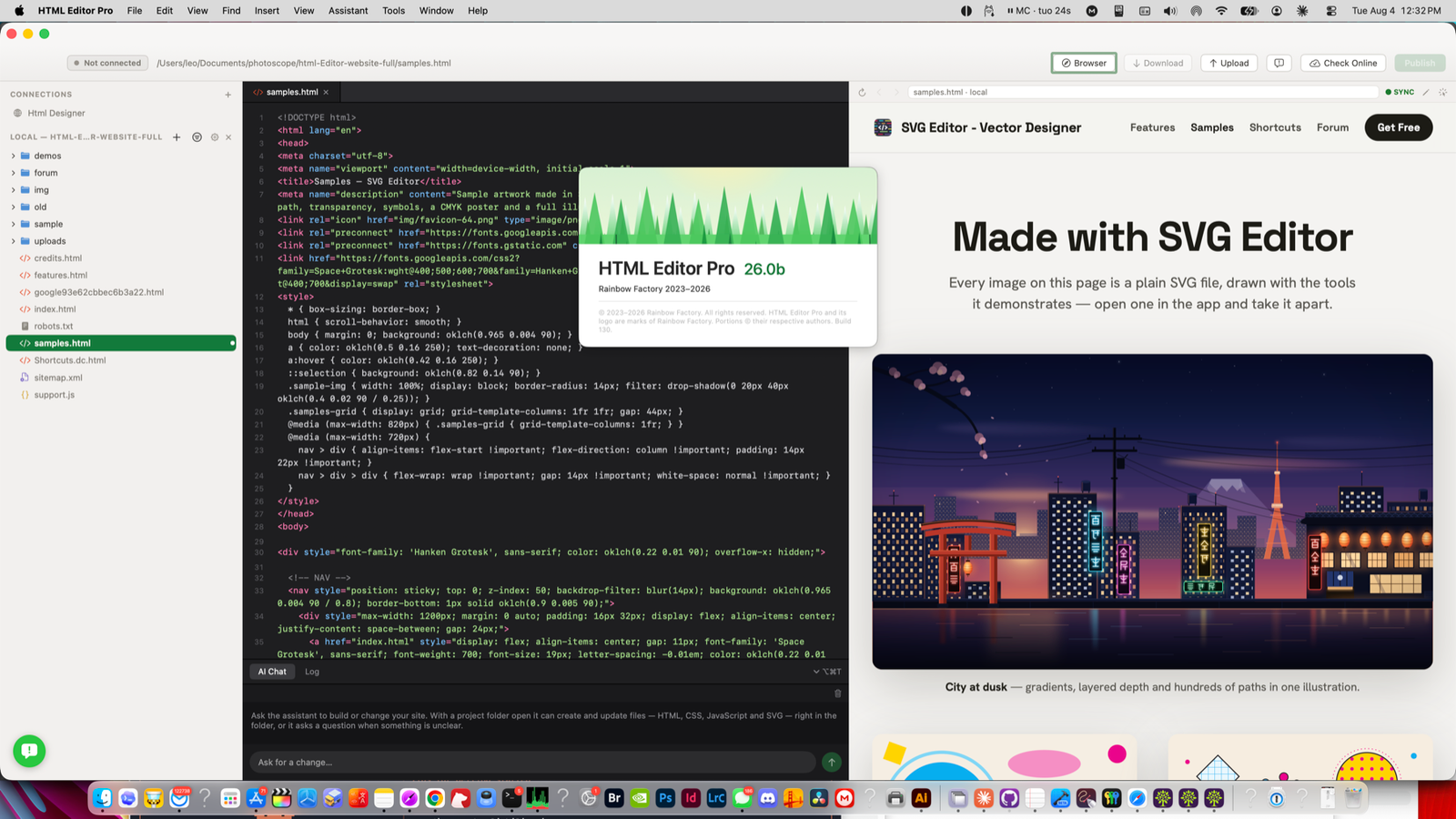Open the Apple menu
1456x819 pixels.
coord(19,11)
